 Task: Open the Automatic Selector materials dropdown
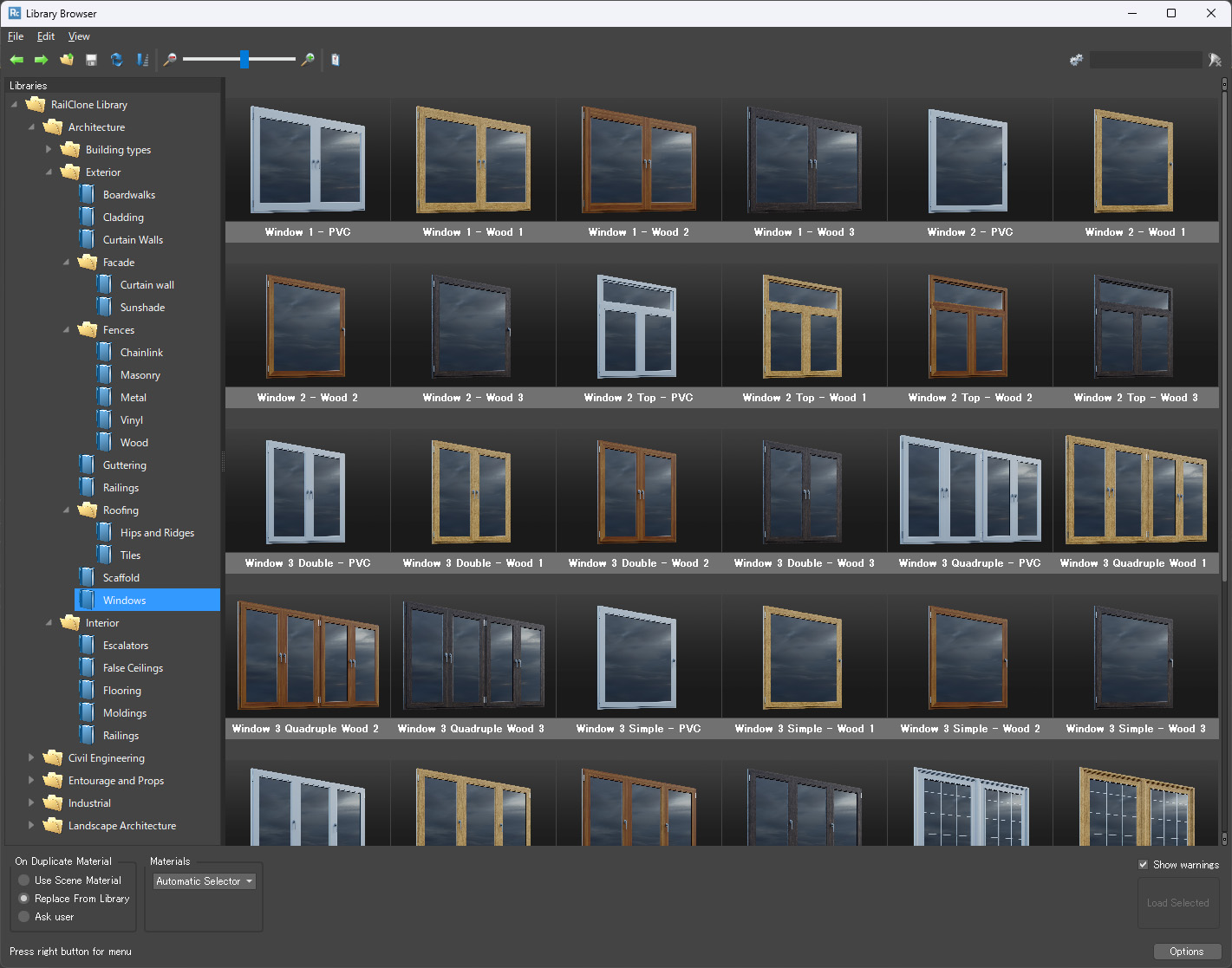[x=205, y=881]
